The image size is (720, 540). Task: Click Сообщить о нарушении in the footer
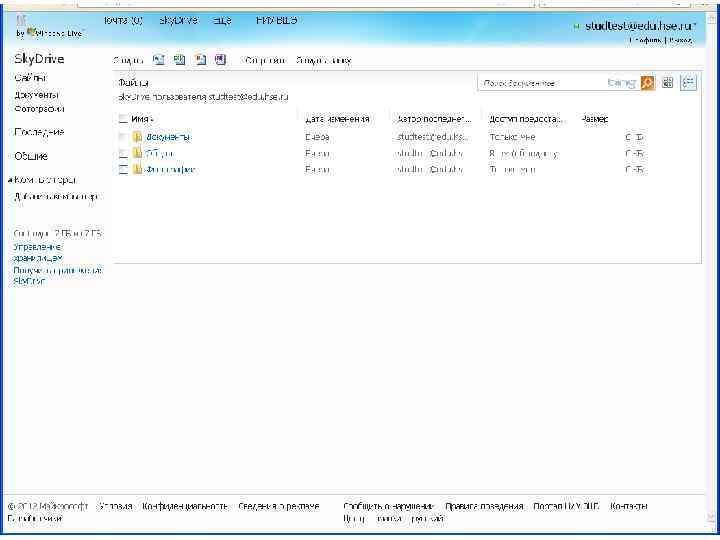tap(388, 506)
